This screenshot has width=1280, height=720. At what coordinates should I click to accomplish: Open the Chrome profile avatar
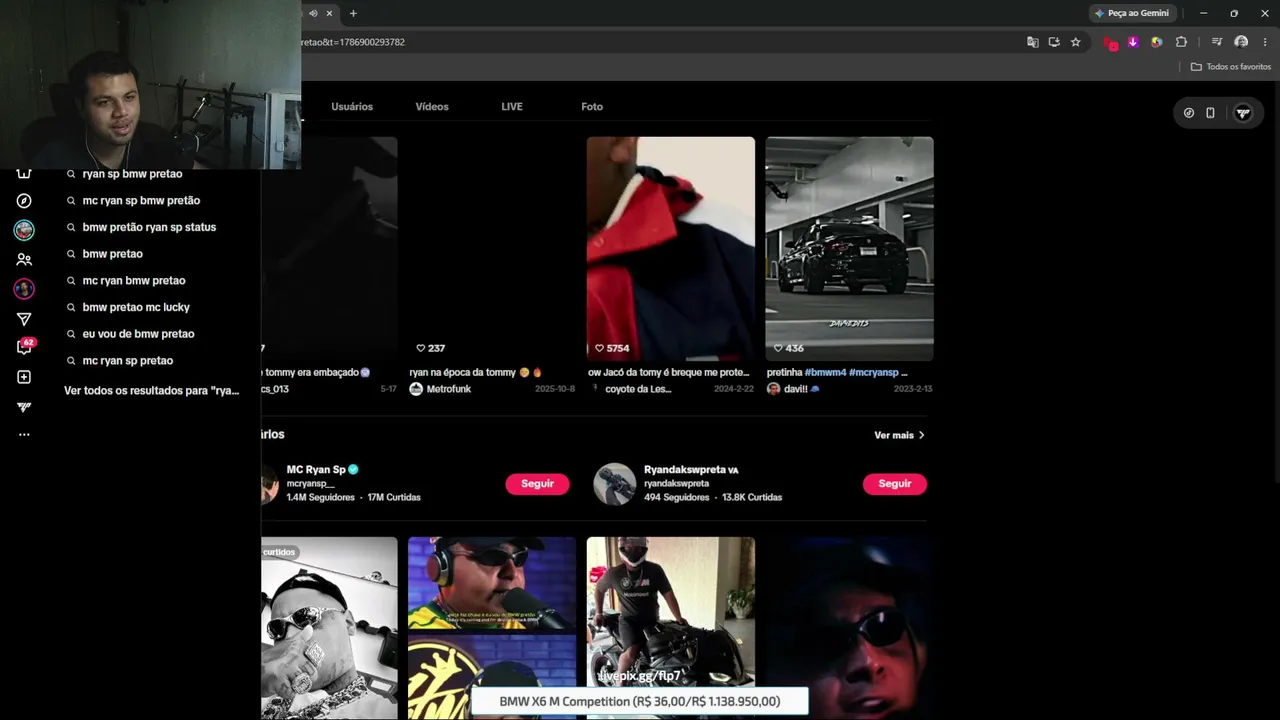point(1241,42)
